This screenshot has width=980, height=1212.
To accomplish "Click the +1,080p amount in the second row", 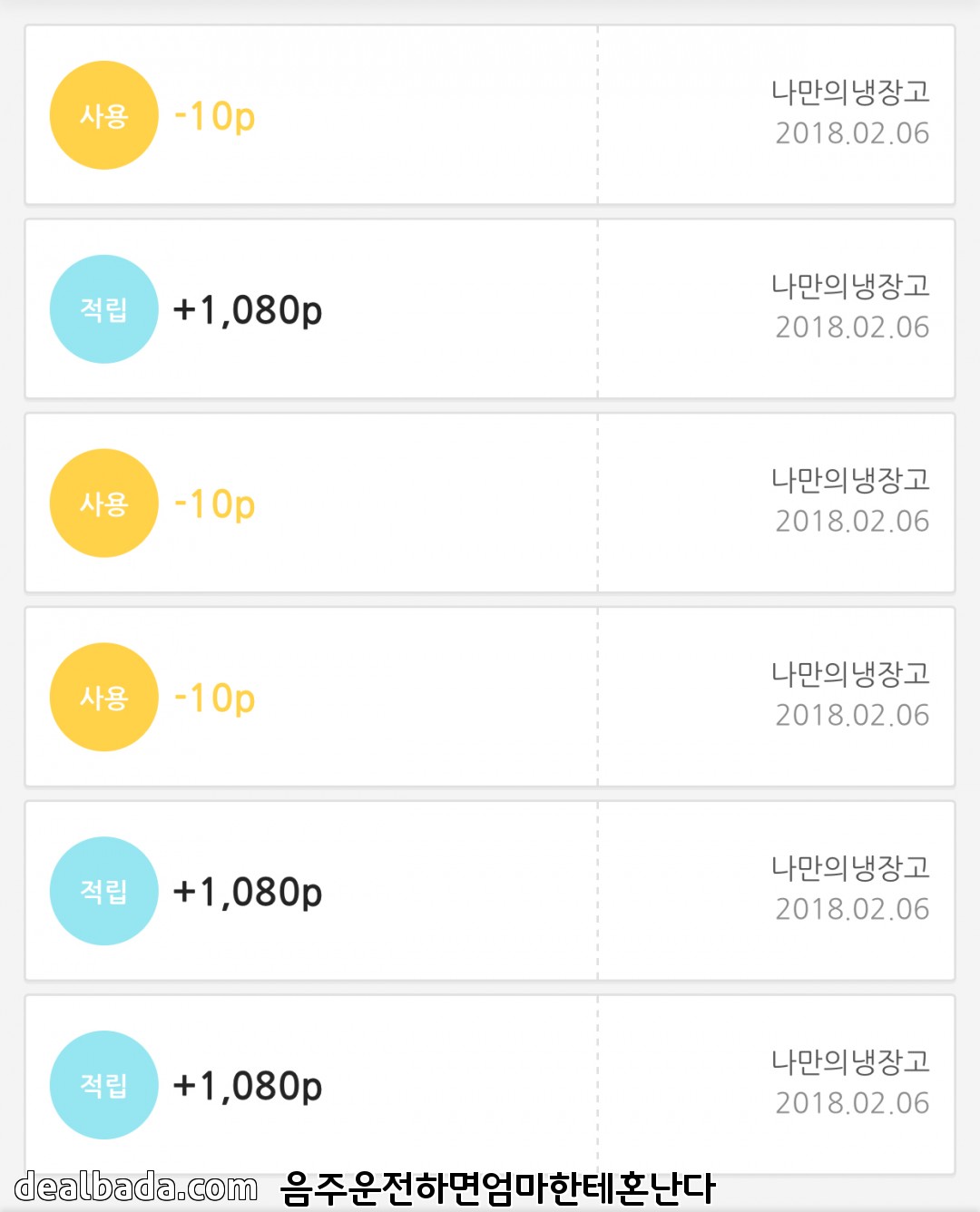I will (248, 310).
